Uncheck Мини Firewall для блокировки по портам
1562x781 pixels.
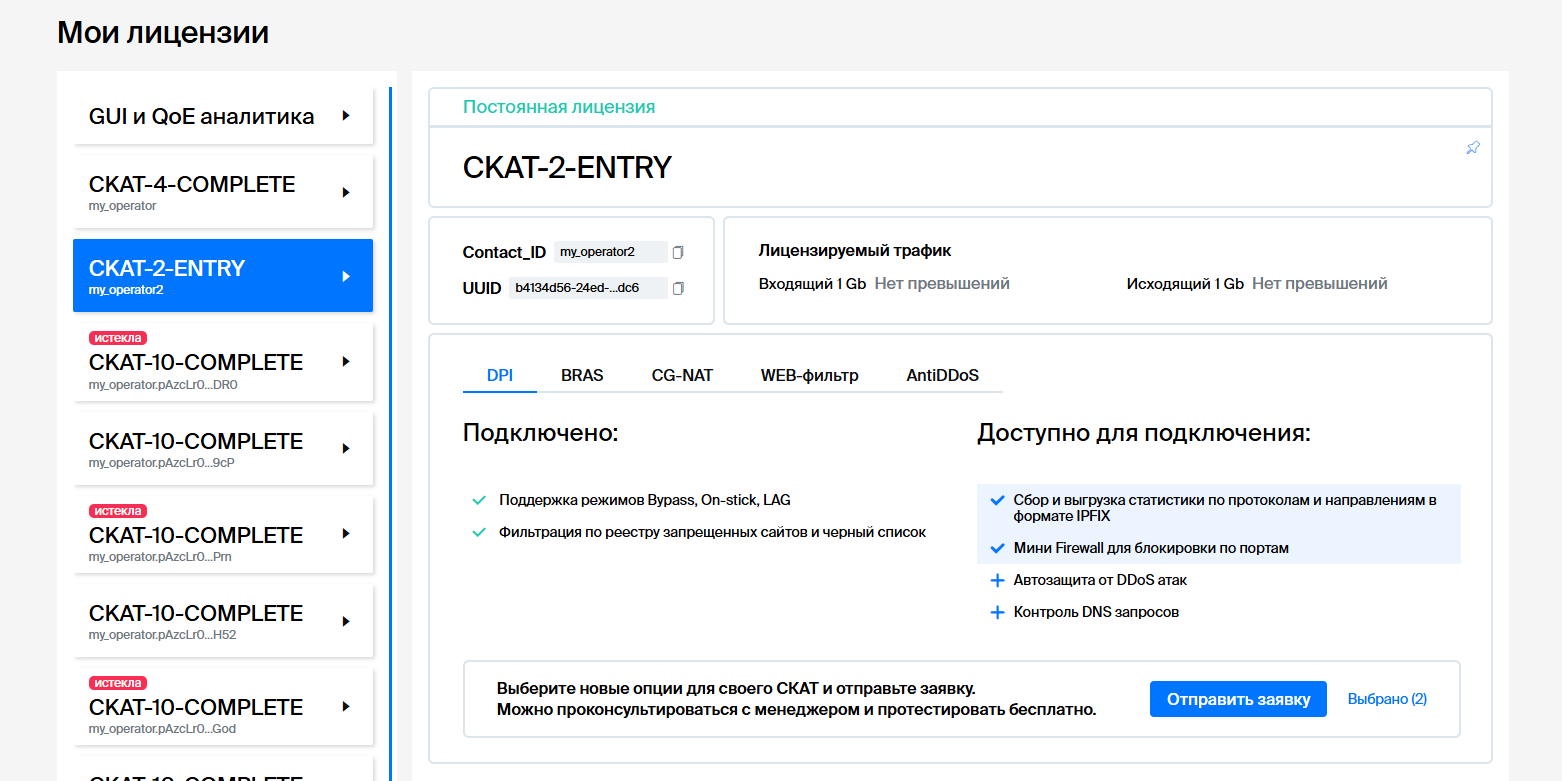click(x=996, y=548)
